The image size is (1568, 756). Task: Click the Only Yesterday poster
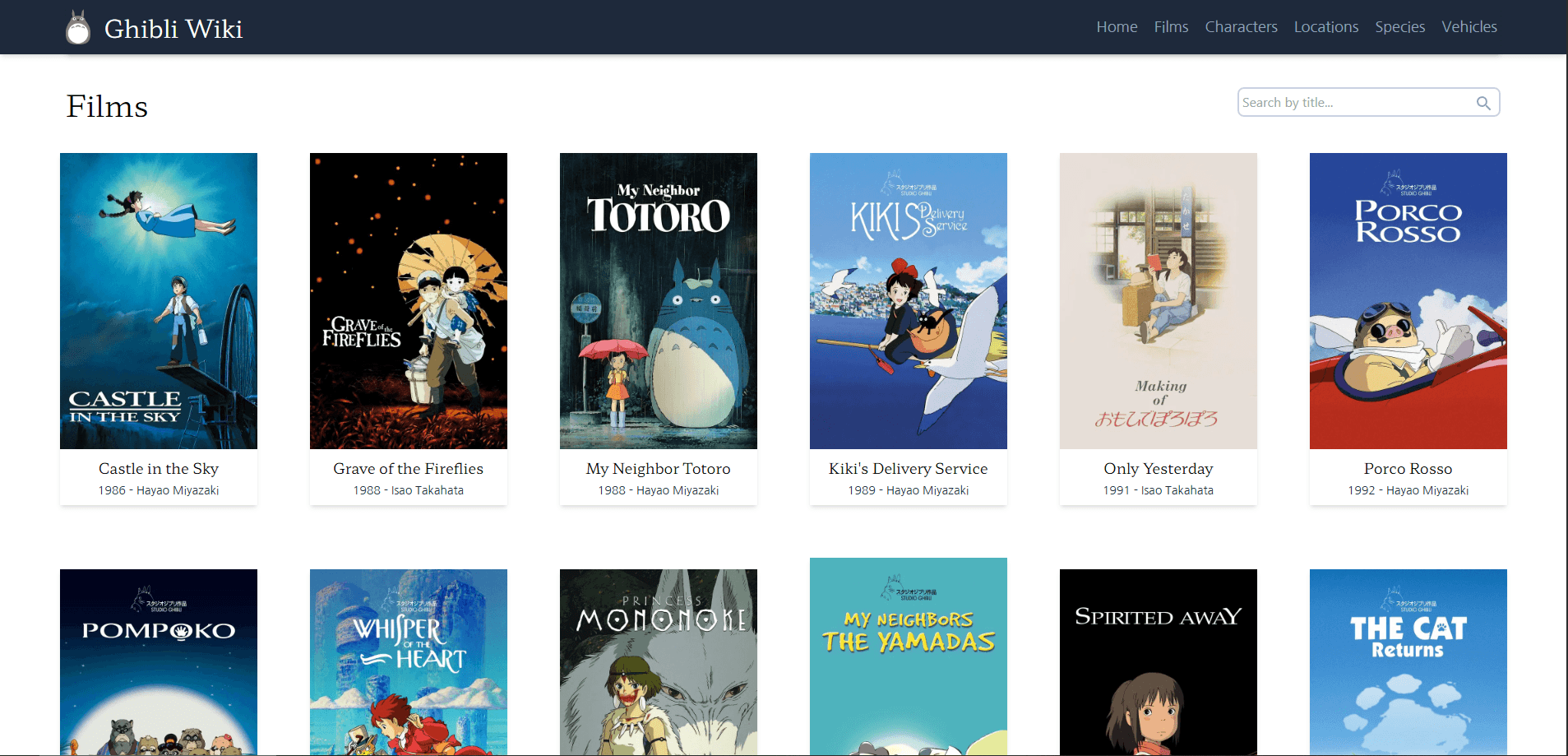pyautogui.click(x=1159, y=300)
